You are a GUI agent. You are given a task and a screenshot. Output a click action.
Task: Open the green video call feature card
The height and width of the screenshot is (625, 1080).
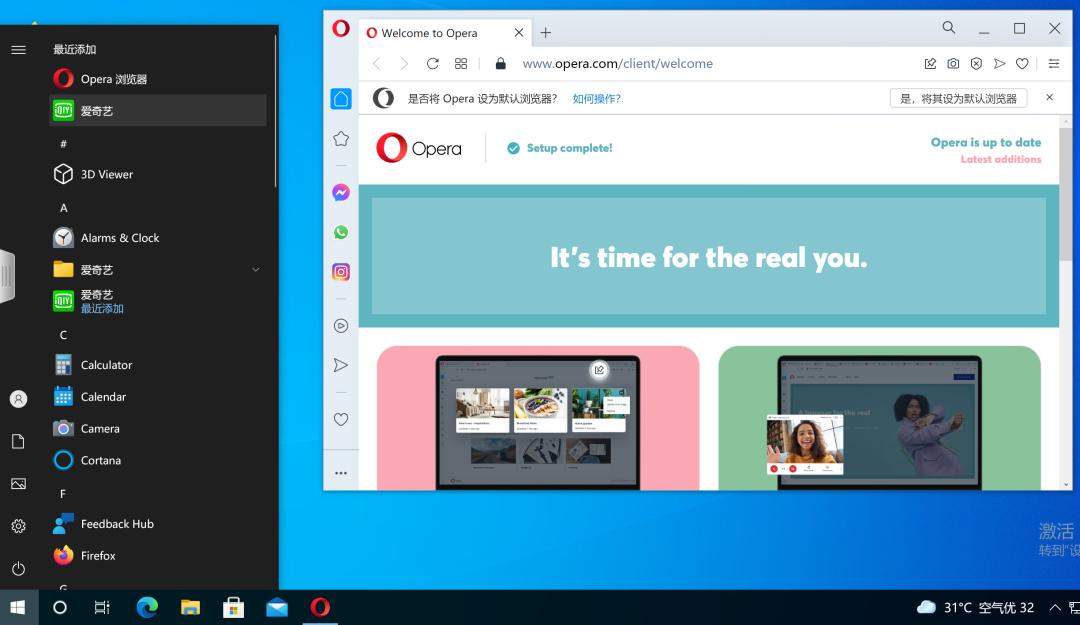(x=879, y=418)
